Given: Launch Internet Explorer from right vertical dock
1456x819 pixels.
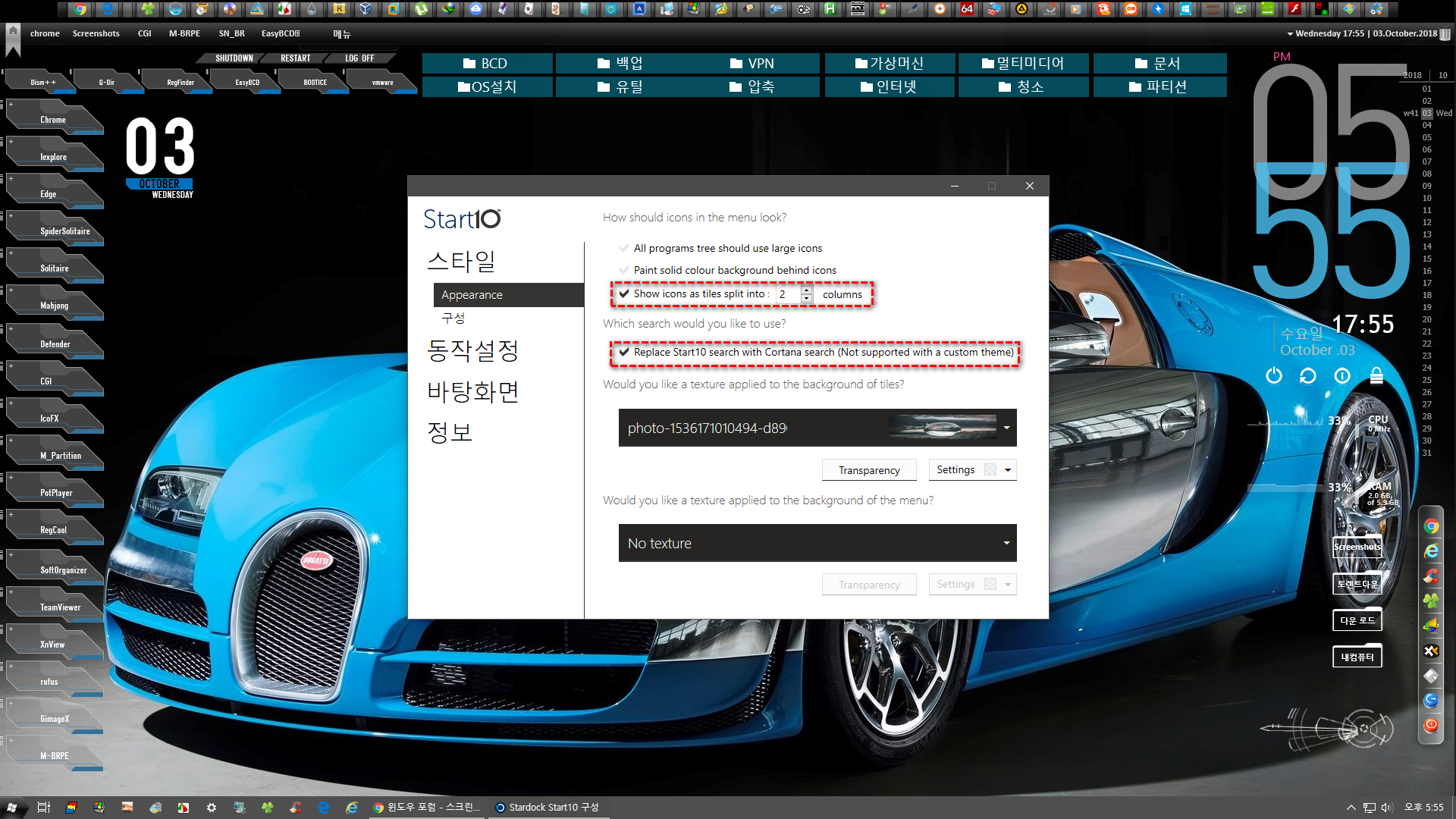Looking at the screenshot, I should coord(1431,551).
